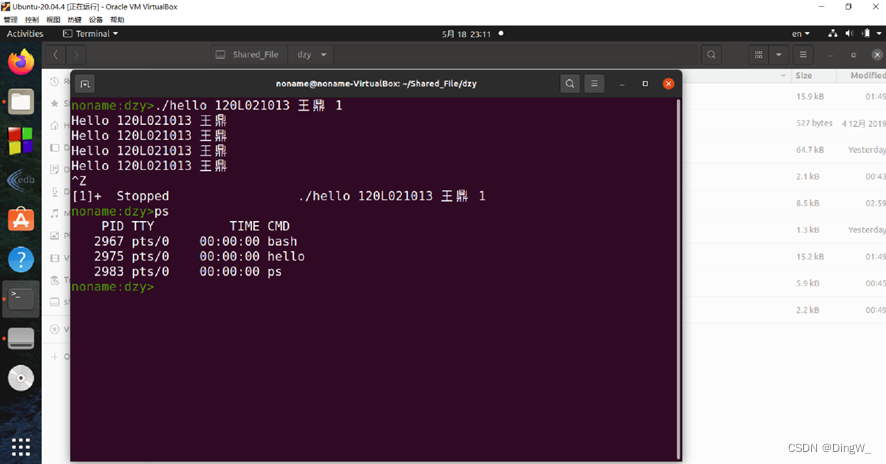Launch the edb debugger from dock
The image size is (886, 464).
click(x=21, y=180)
